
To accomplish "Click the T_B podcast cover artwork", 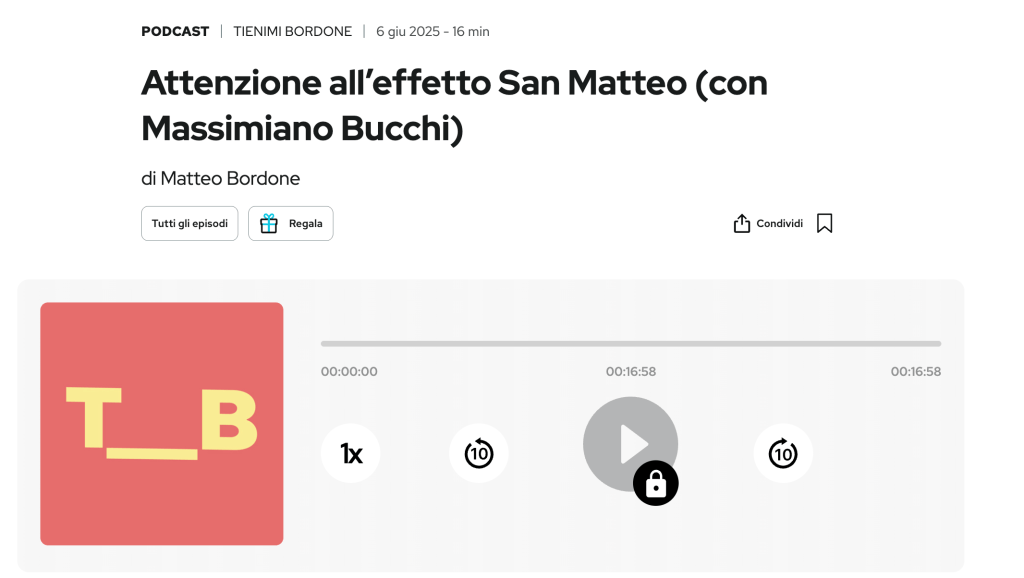I will (x=162, y=424).
